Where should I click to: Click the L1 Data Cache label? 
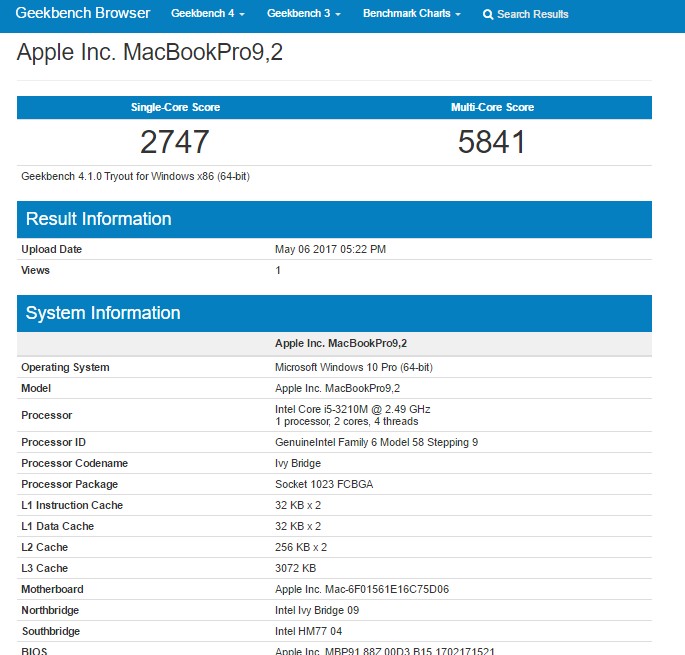57,526
